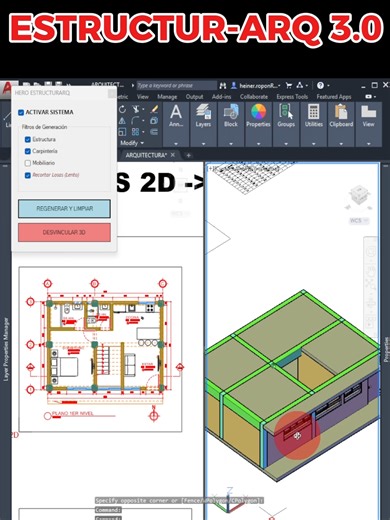Screen dimensions: 390x520
Task: Select the Trim tool in Modify
Action: tap(136, 109)
